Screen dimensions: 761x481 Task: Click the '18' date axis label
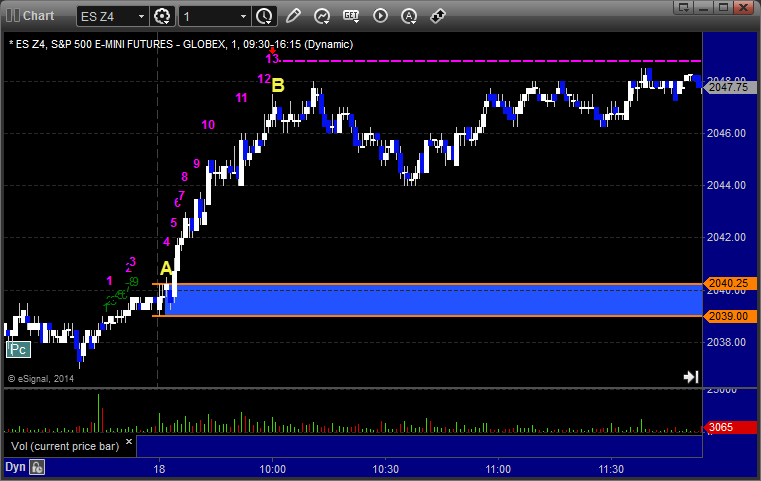159,469
